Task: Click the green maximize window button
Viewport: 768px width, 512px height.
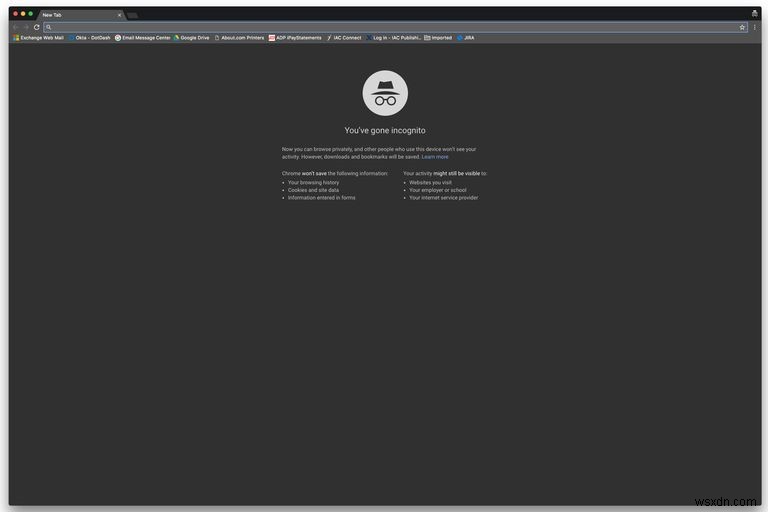Action: [30, 14]
